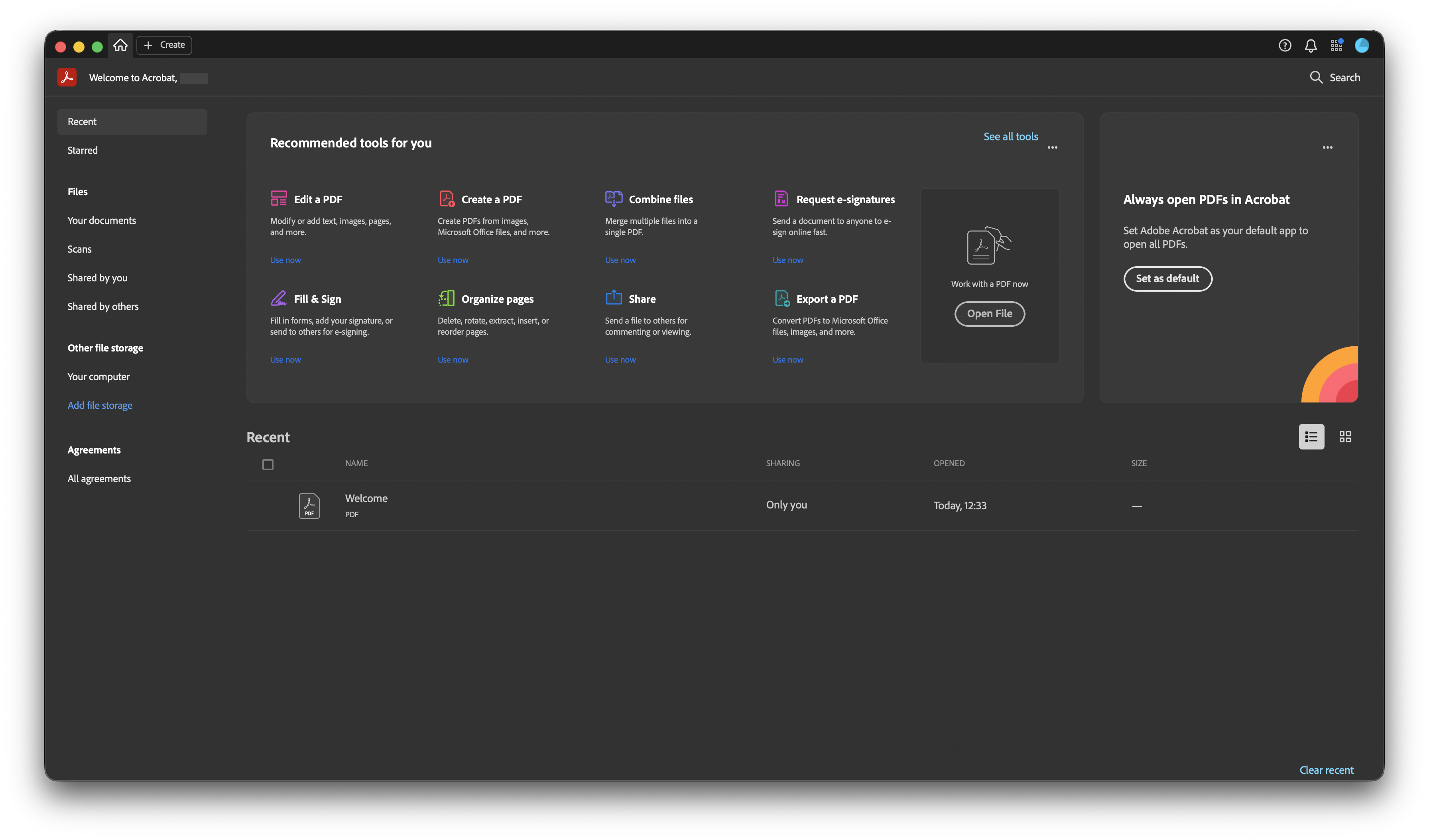
Task: Click the Create a PDF title
Action: 492,200
